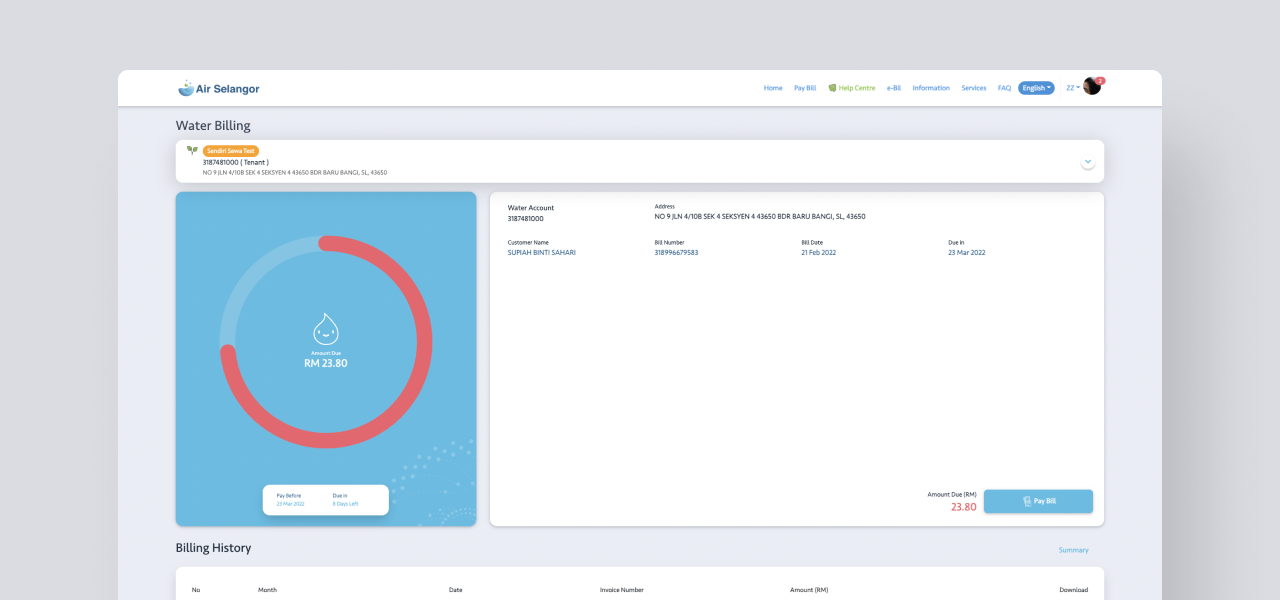The width and height of the screenshot is (1280, 600).
Task: Click the Pay Before date card
Action: [x=289, y=499]
